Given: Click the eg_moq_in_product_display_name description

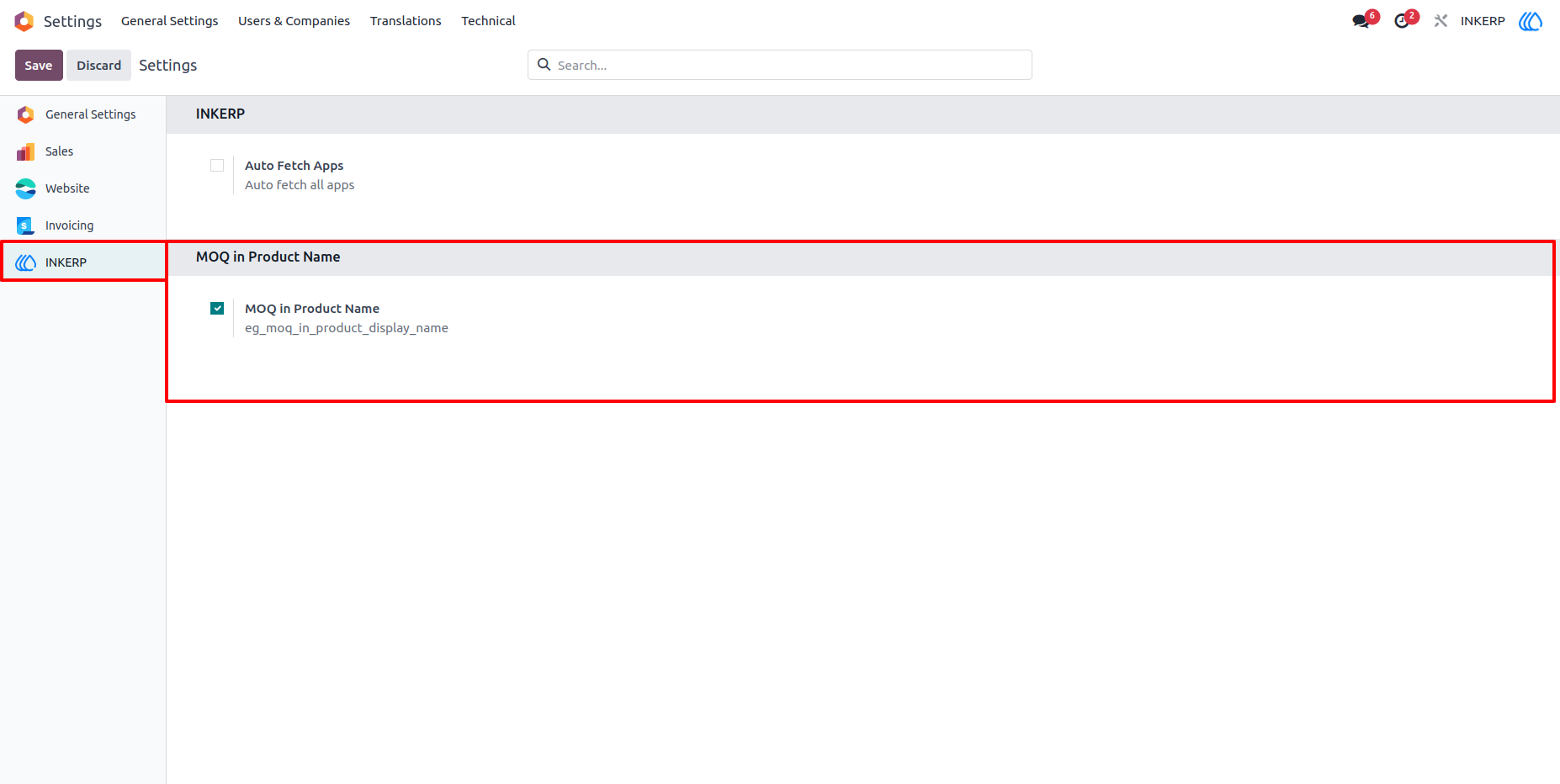Looking at the screenshot, I should pyautogui.click(x=347, y=328).
